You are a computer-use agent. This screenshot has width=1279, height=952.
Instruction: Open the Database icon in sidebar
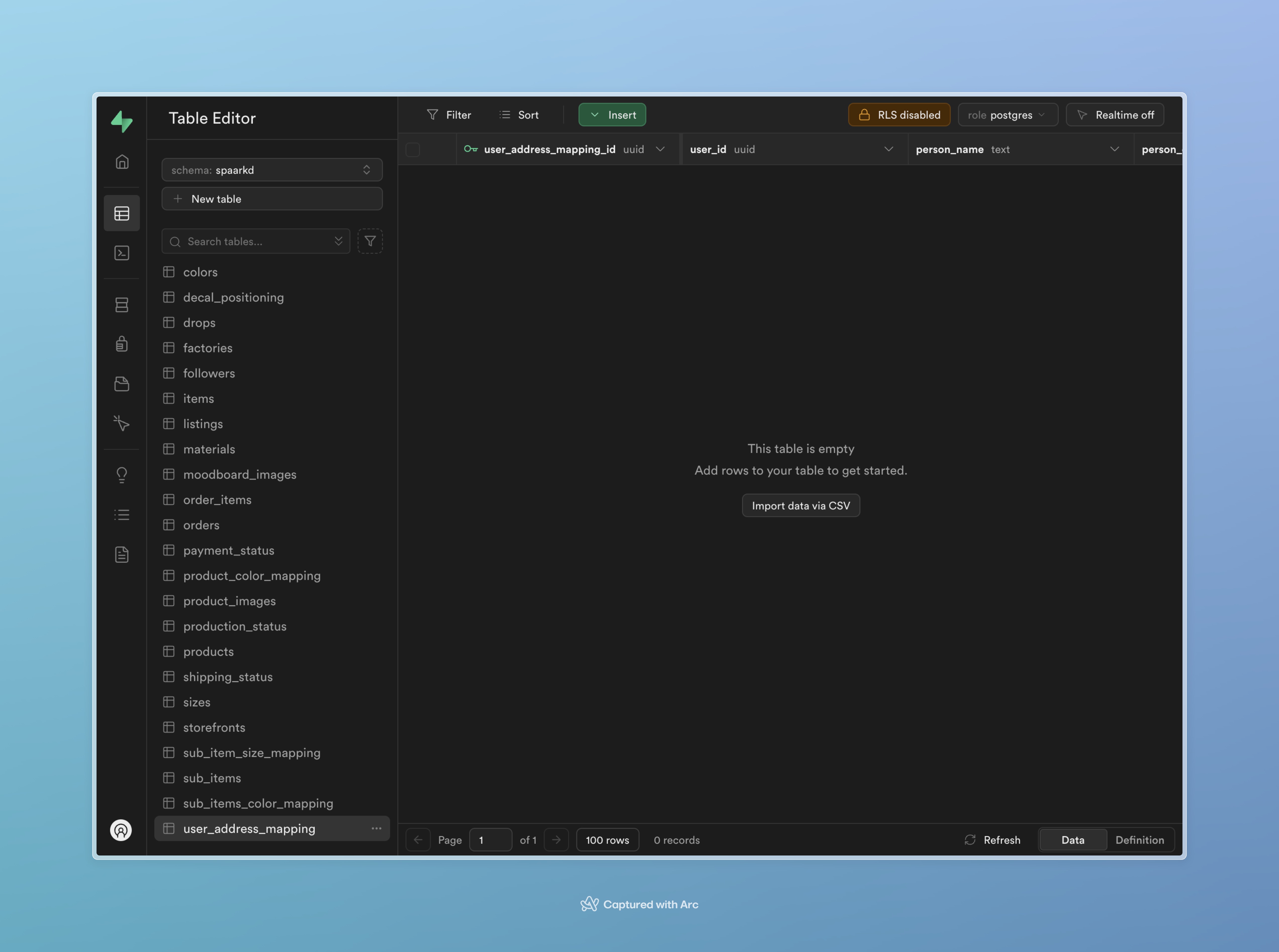coord(122,305)
